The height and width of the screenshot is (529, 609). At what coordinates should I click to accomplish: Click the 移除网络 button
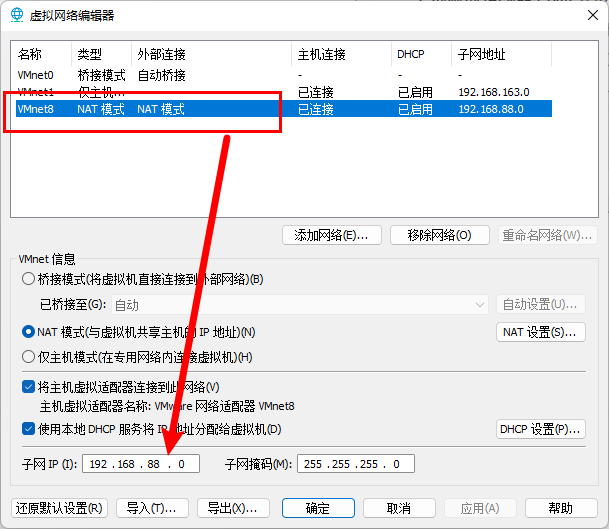438,235
